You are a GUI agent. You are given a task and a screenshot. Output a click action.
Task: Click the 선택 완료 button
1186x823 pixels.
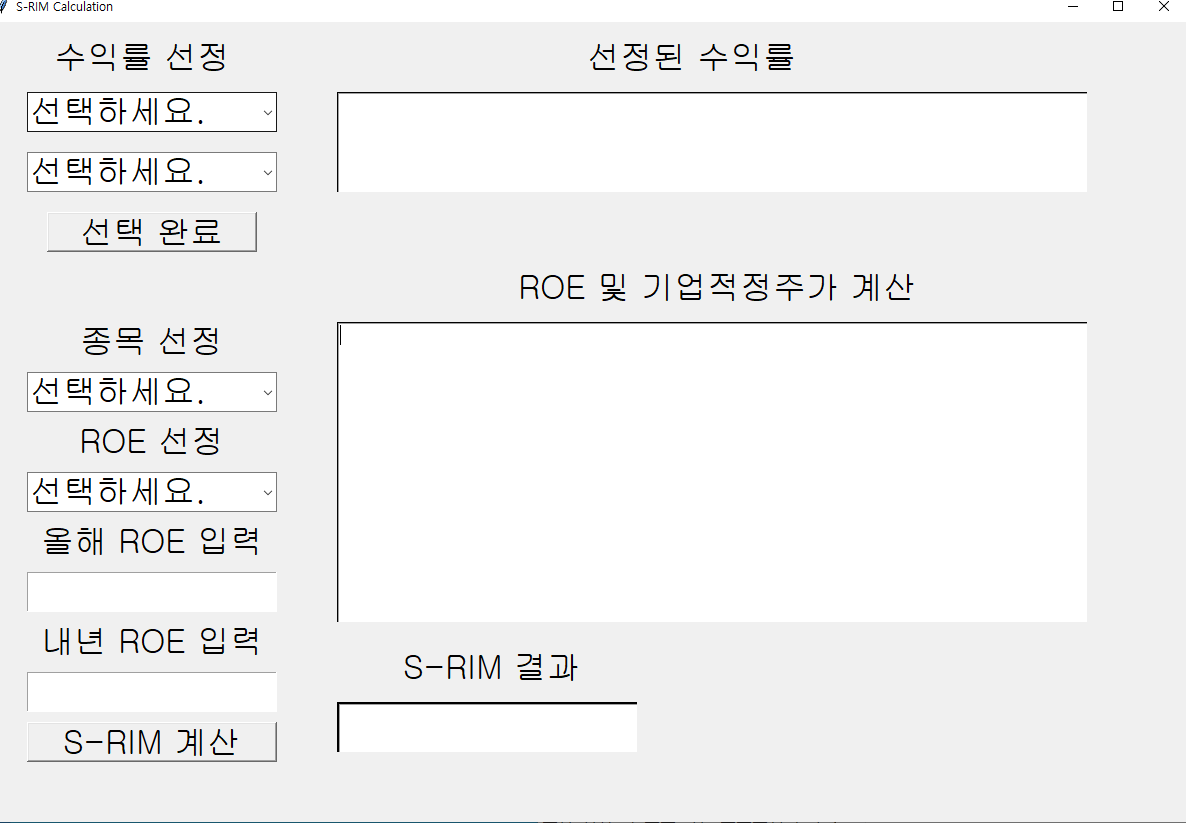[x=151, y=231]
